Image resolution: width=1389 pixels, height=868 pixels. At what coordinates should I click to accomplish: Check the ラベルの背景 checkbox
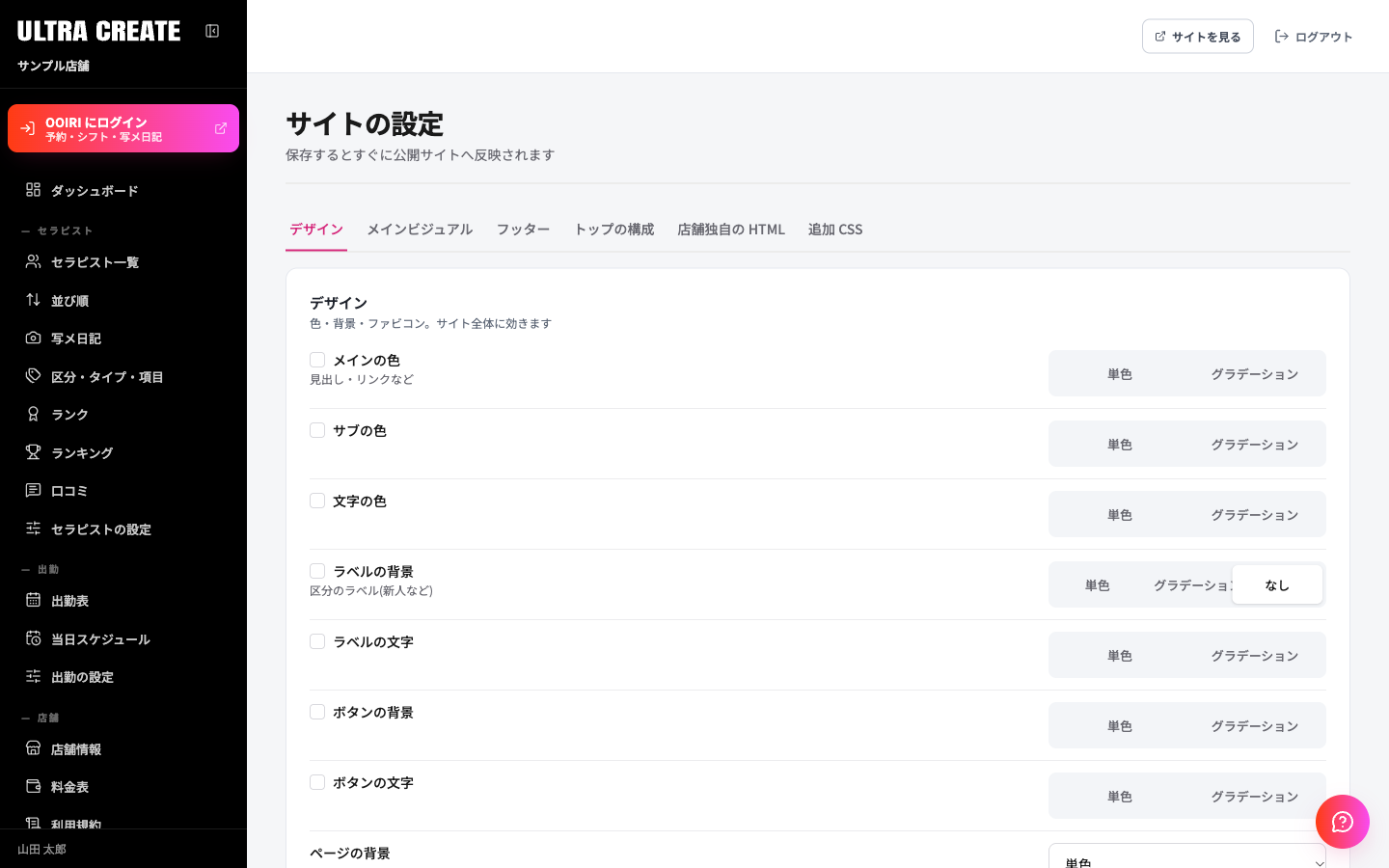tap(317, 571)
